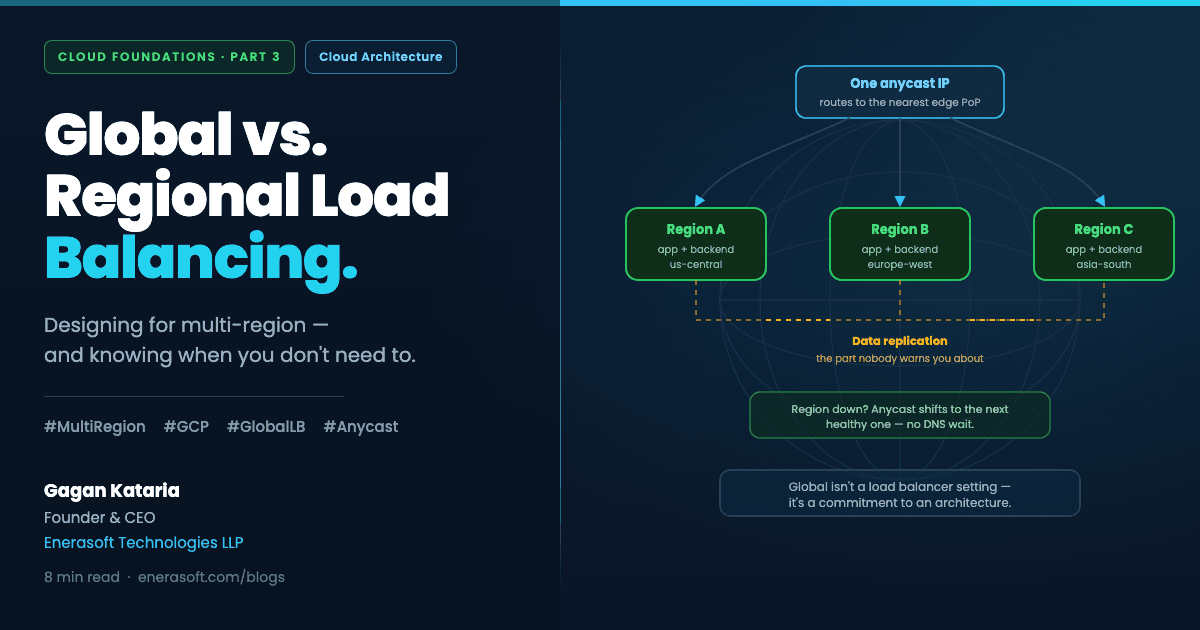The height and width of the screenshot is (630, 1200).
Task: Click the Cloud Foundations Part 3 badge
Action: (x=169, y=57)
